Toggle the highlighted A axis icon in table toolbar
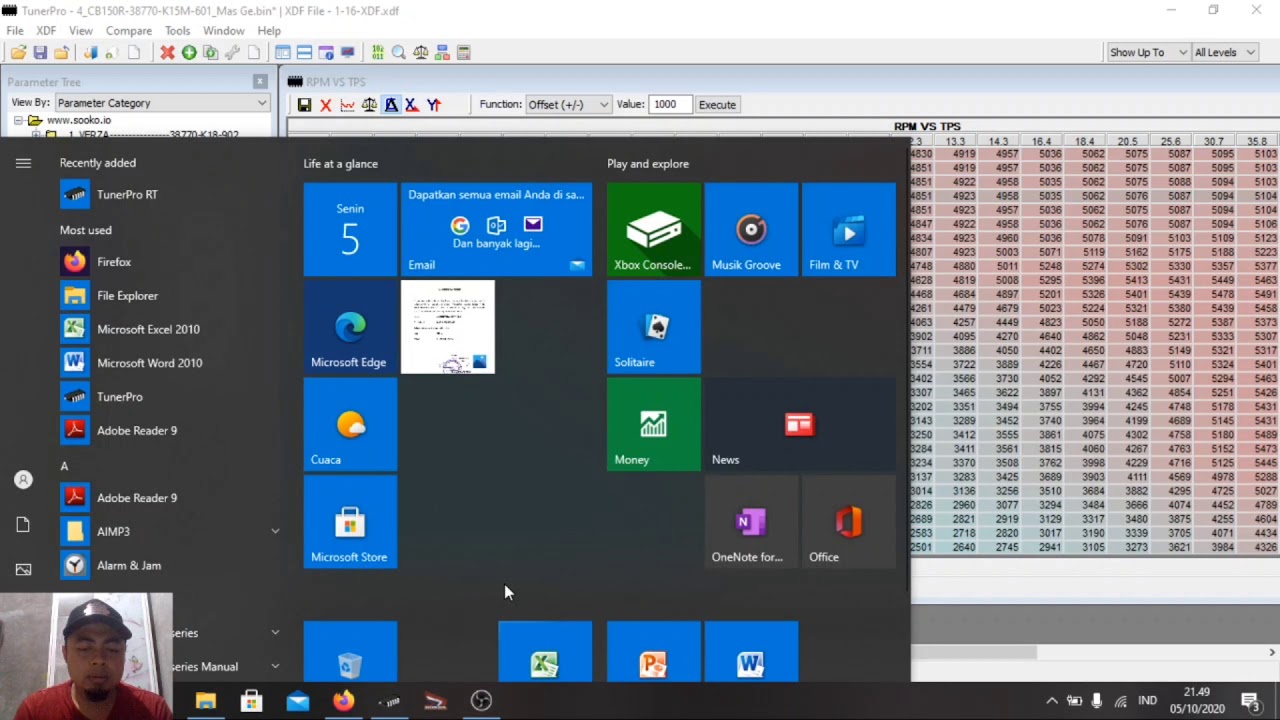 pos(391,105)
